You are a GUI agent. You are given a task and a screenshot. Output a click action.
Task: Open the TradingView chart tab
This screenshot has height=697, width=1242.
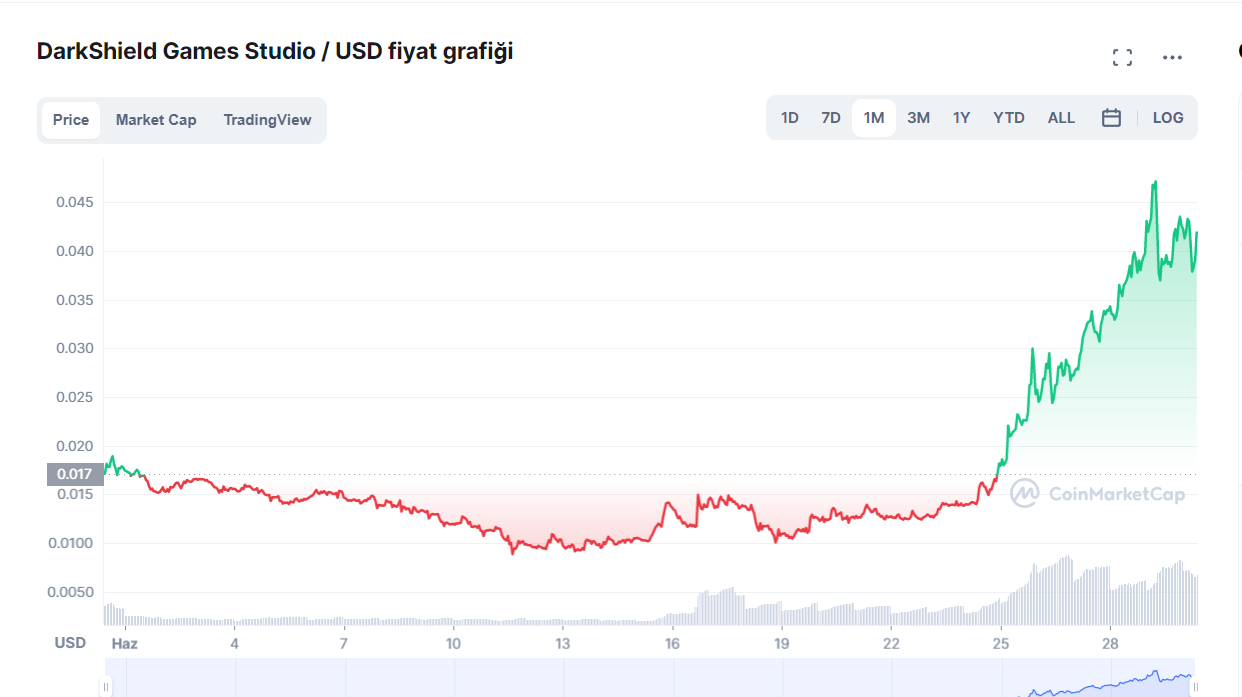(x=267, y=120)
